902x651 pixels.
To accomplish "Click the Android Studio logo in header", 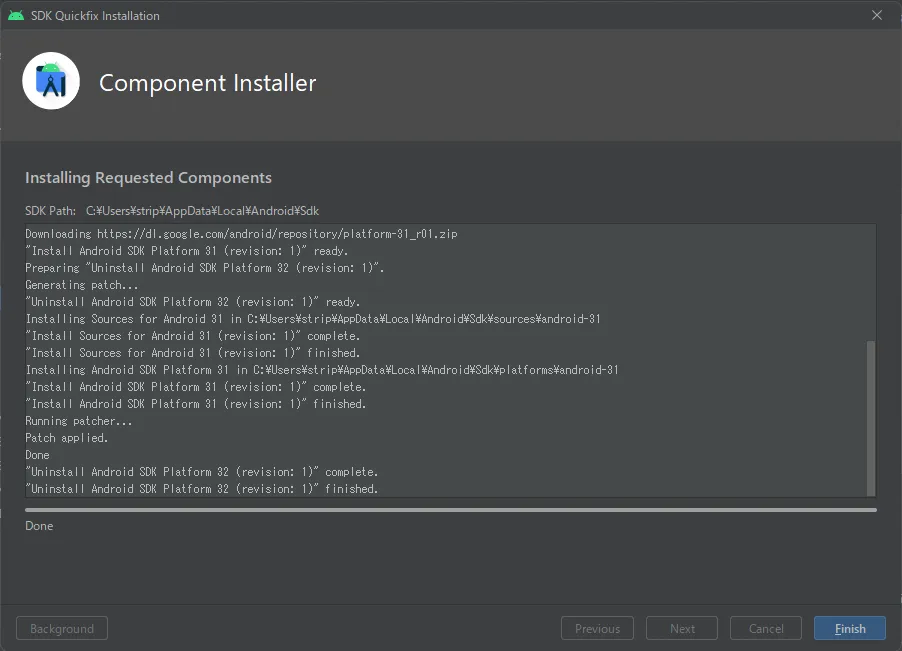I will coord(51,81).
